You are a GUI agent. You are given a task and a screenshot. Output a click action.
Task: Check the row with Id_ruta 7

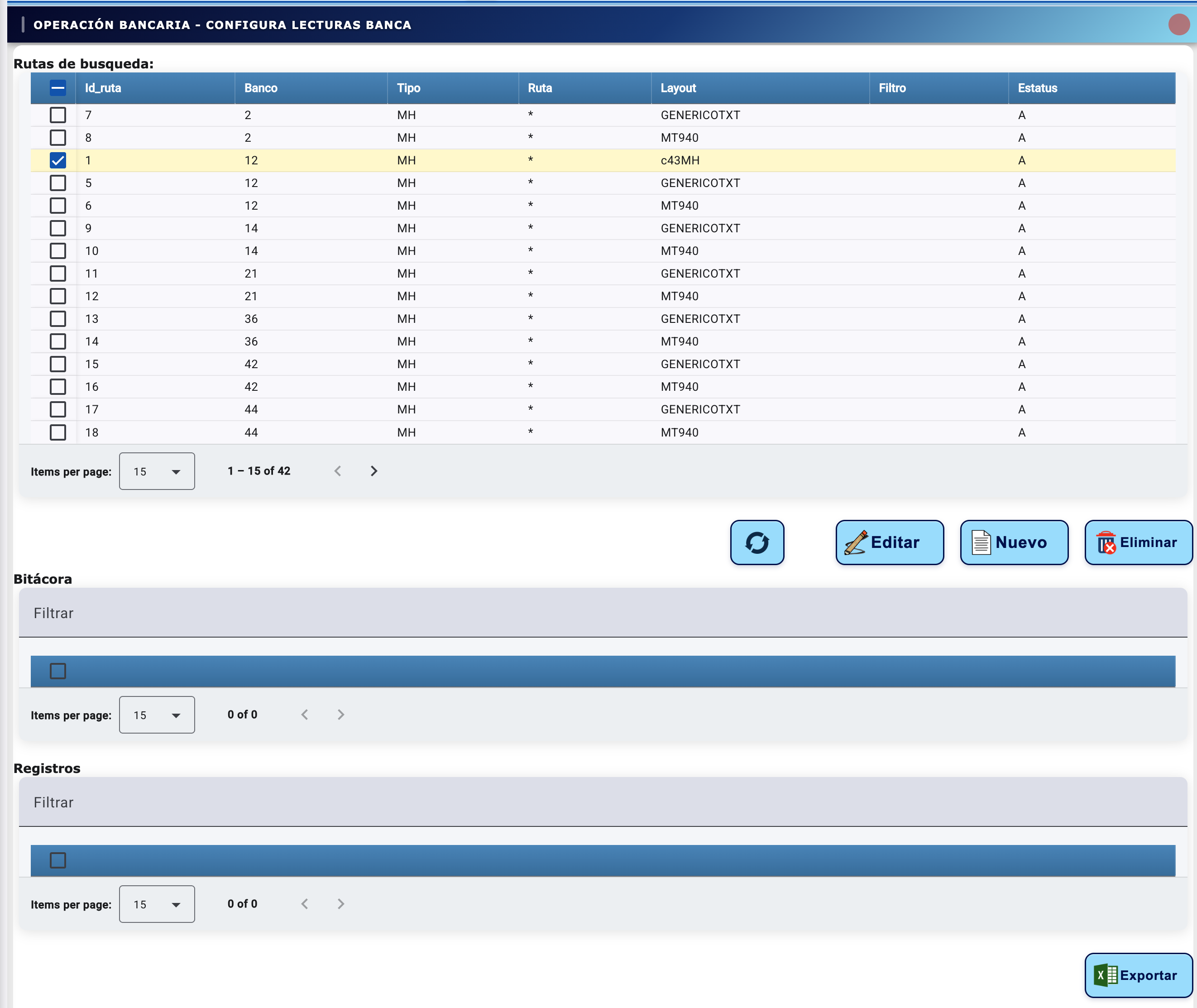tap(57, 115)
